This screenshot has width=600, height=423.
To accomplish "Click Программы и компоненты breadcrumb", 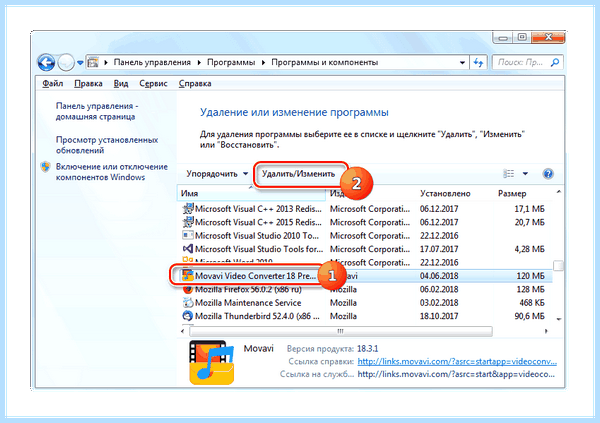I will (324, 62).
